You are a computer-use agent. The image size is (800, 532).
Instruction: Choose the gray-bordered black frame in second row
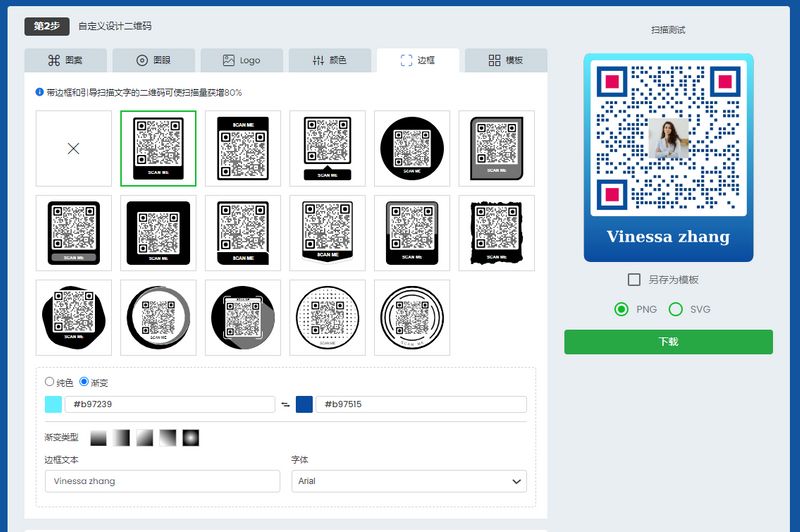412,233
